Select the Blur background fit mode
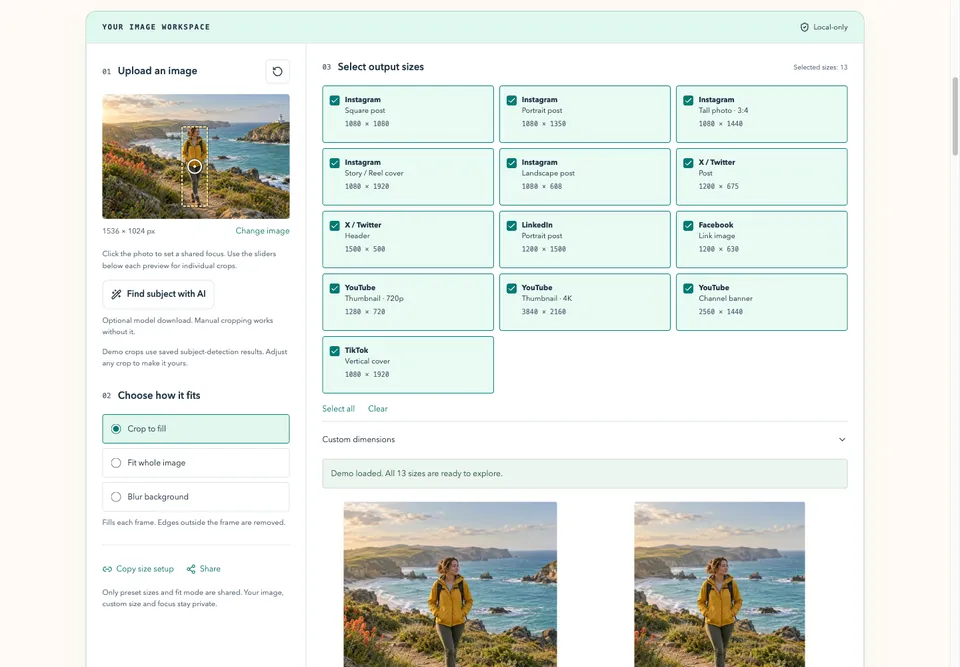The image size is (960, 667). [196, 497]
